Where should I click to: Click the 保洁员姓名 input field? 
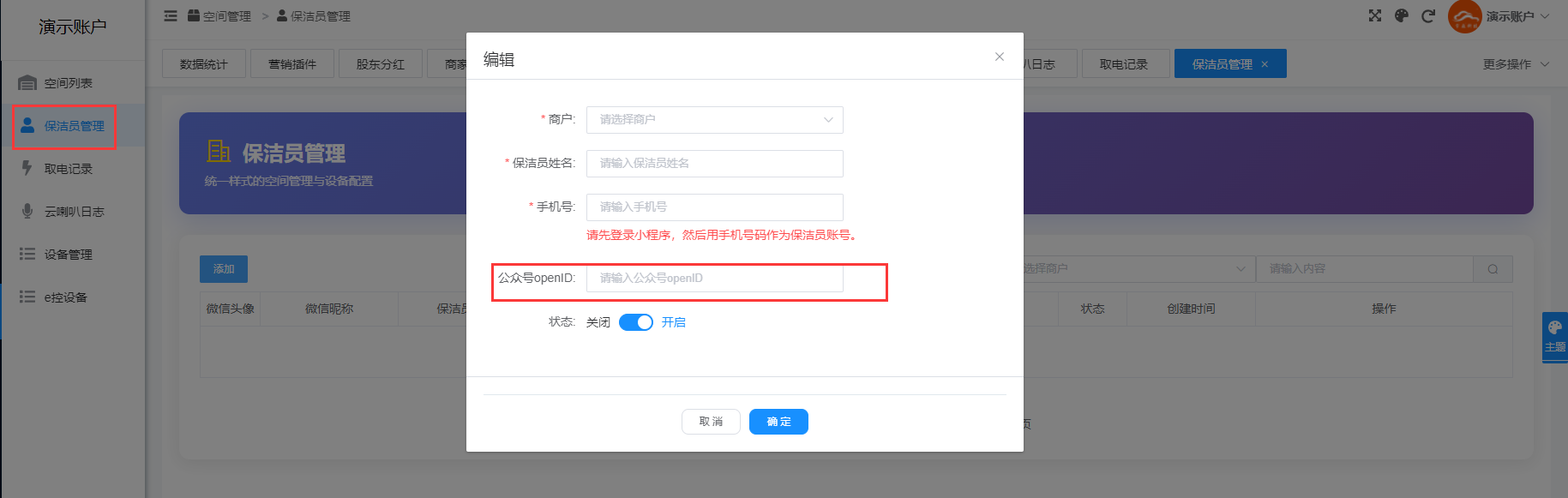[714, 164]
